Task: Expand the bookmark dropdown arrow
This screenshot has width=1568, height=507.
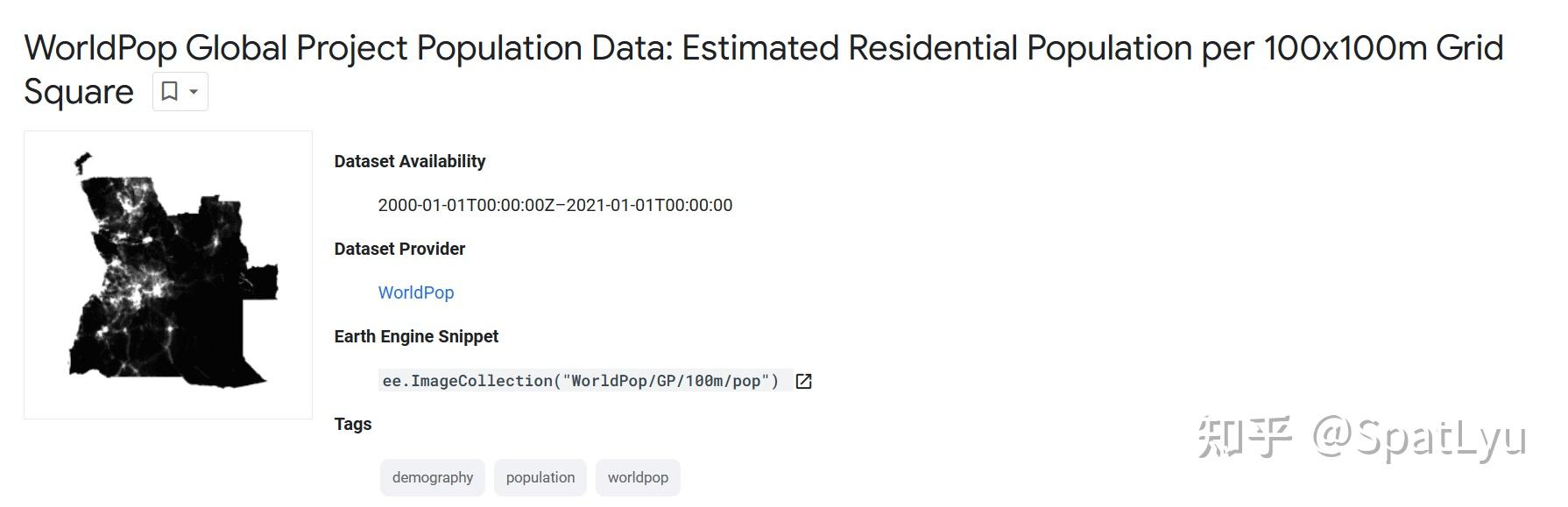Action: [x=194, y=92]
